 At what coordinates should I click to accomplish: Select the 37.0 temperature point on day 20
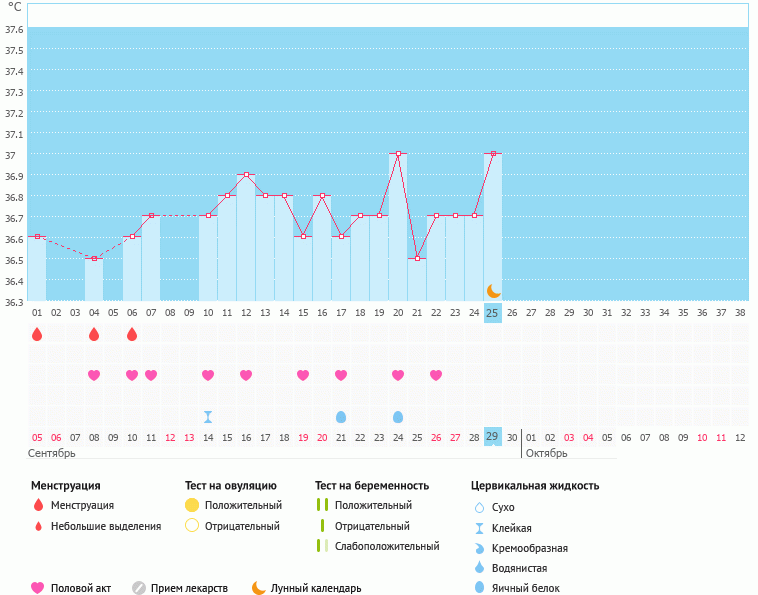(398, 154)
